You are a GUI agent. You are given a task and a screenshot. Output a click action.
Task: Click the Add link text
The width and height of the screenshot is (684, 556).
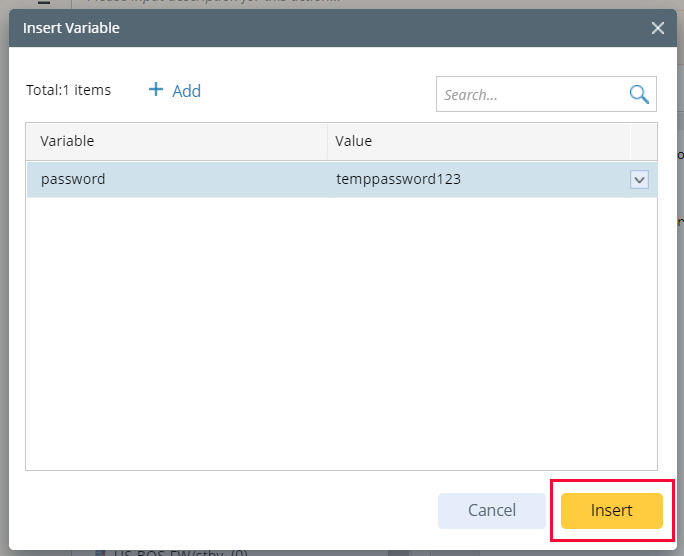(186, 91)
